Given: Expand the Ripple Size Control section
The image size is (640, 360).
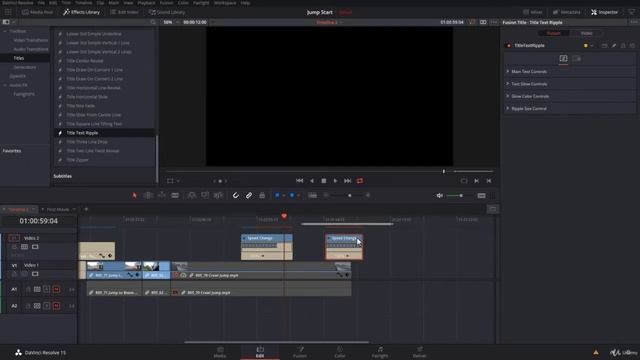Looking at the screenshot, I should click(508, 108).
